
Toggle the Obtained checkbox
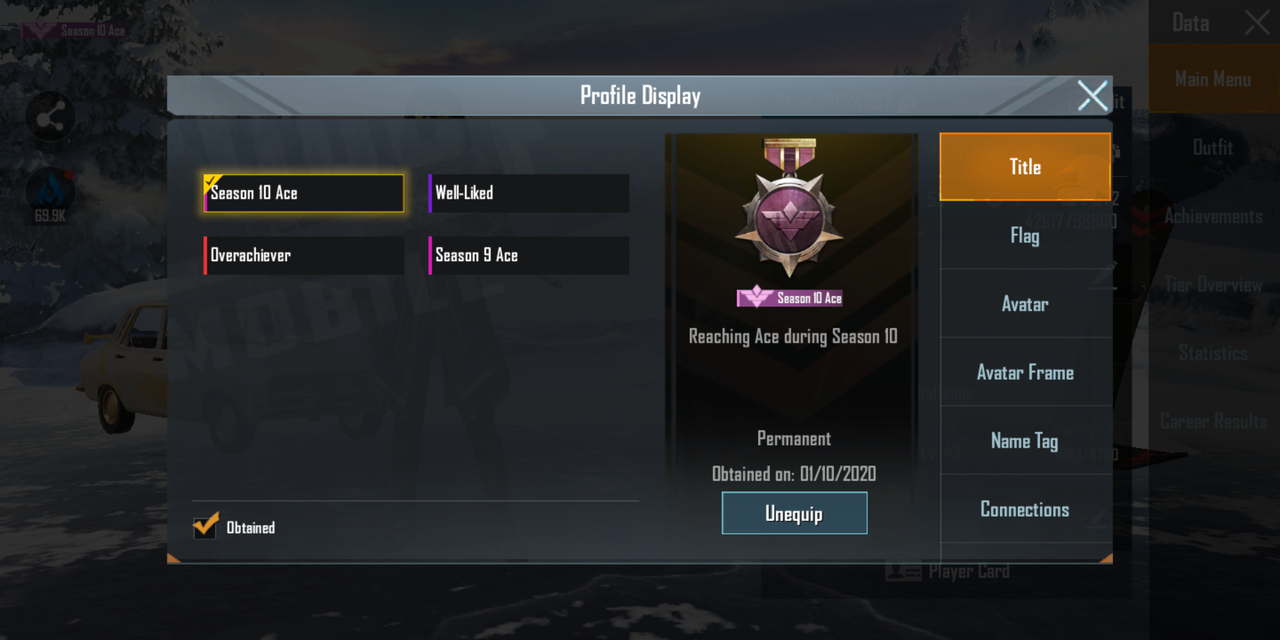coord(206,526)
